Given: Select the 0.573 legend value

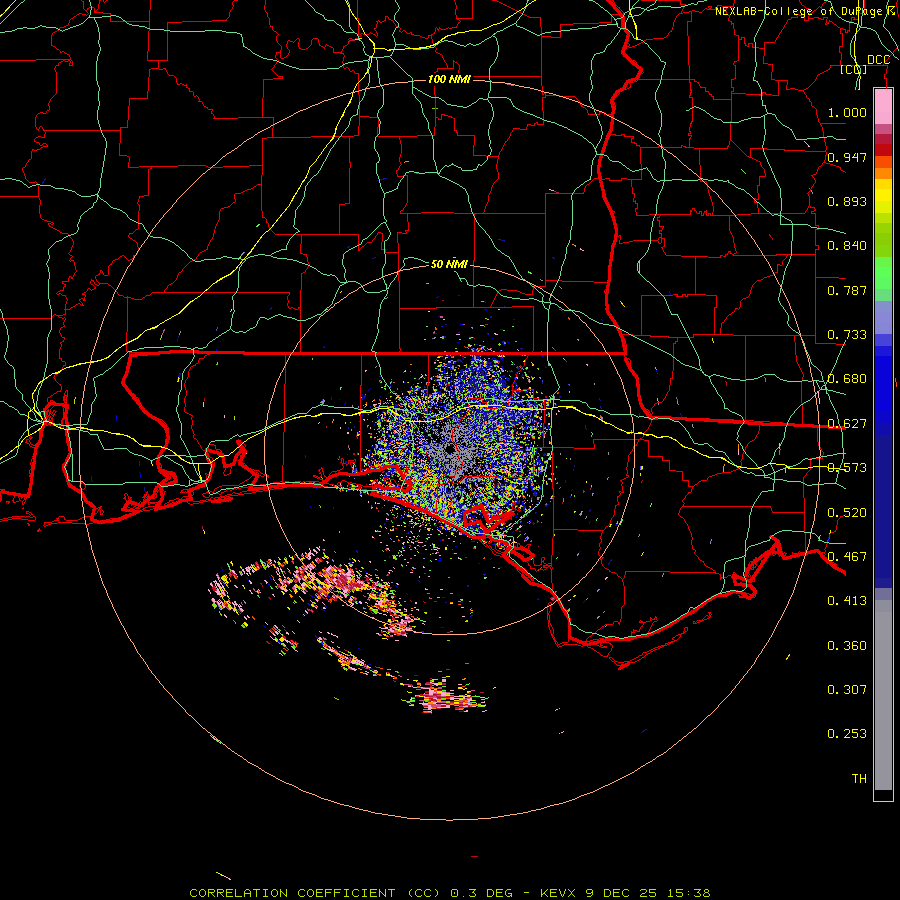Looking at the screenshot, I should pyautogui.click(x=847, y=468).
